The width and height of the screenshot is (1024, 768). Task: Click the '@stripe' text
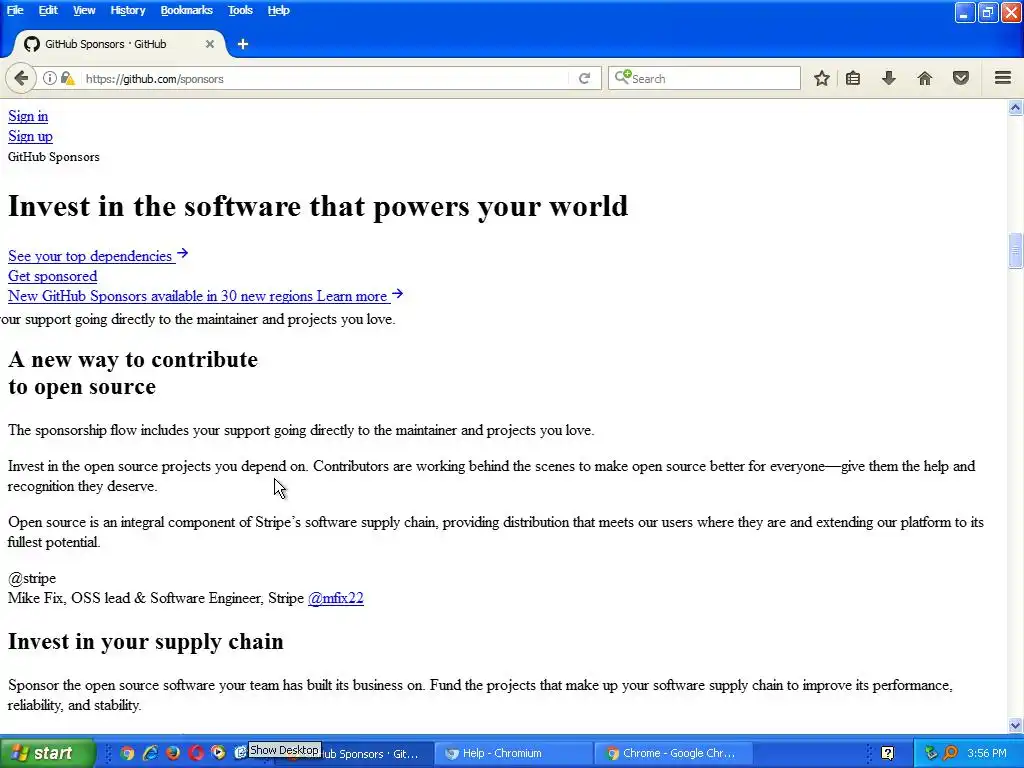click(32, 578)
